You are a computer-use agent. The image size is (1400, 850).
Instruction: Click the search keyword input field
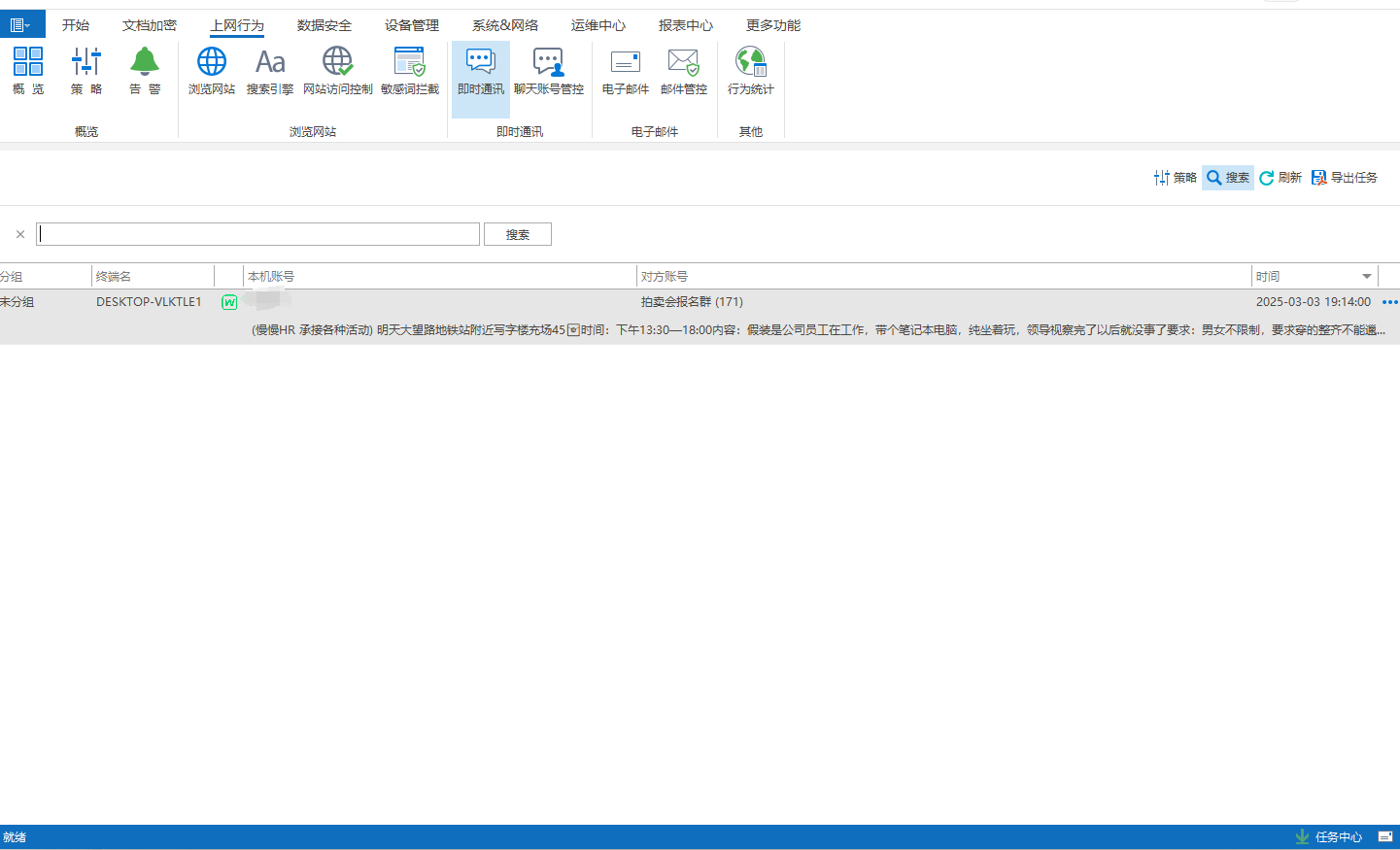click(257, 234)
